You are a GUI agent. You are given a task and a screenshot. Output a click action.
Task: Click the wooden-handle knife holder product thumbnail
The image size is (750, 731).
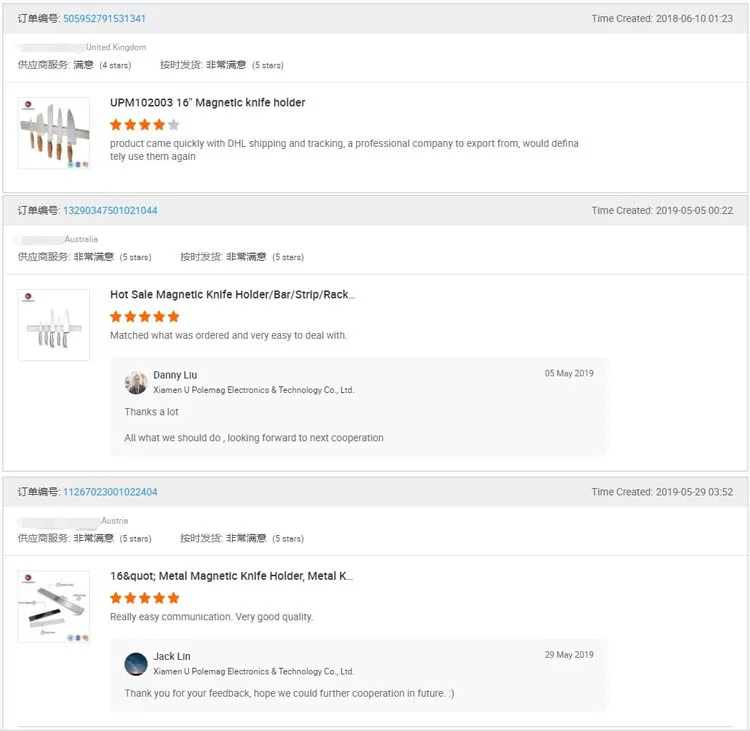click(54, 133)
